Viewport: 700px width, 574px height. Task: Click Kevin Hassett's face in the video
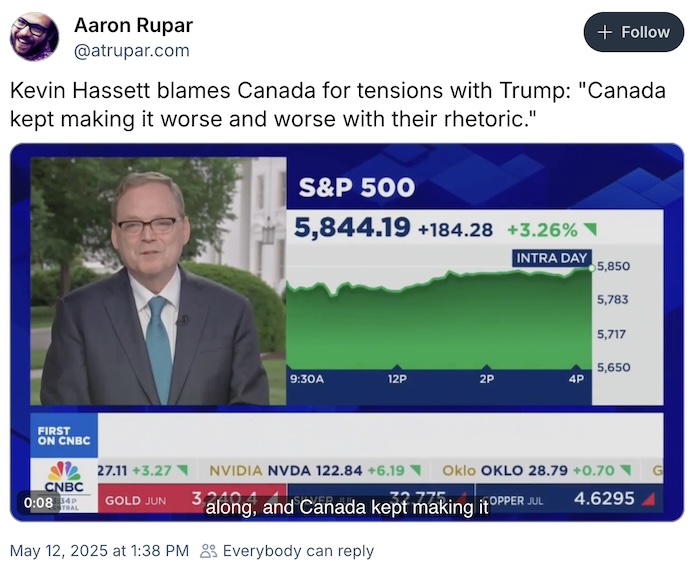coord(147,221)
